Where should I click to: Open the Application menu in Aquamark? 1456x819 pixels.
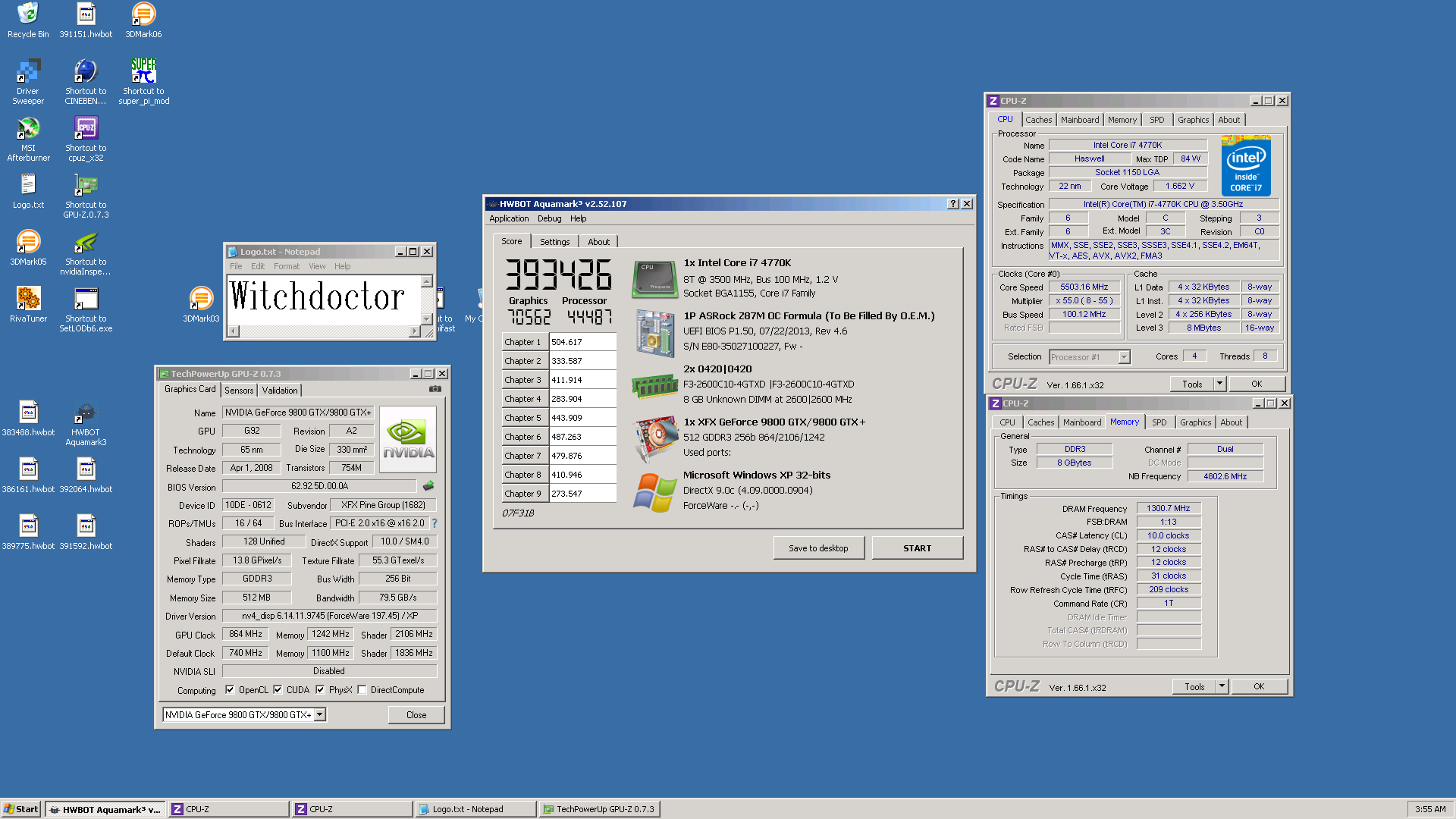click(x=509, y=218)
